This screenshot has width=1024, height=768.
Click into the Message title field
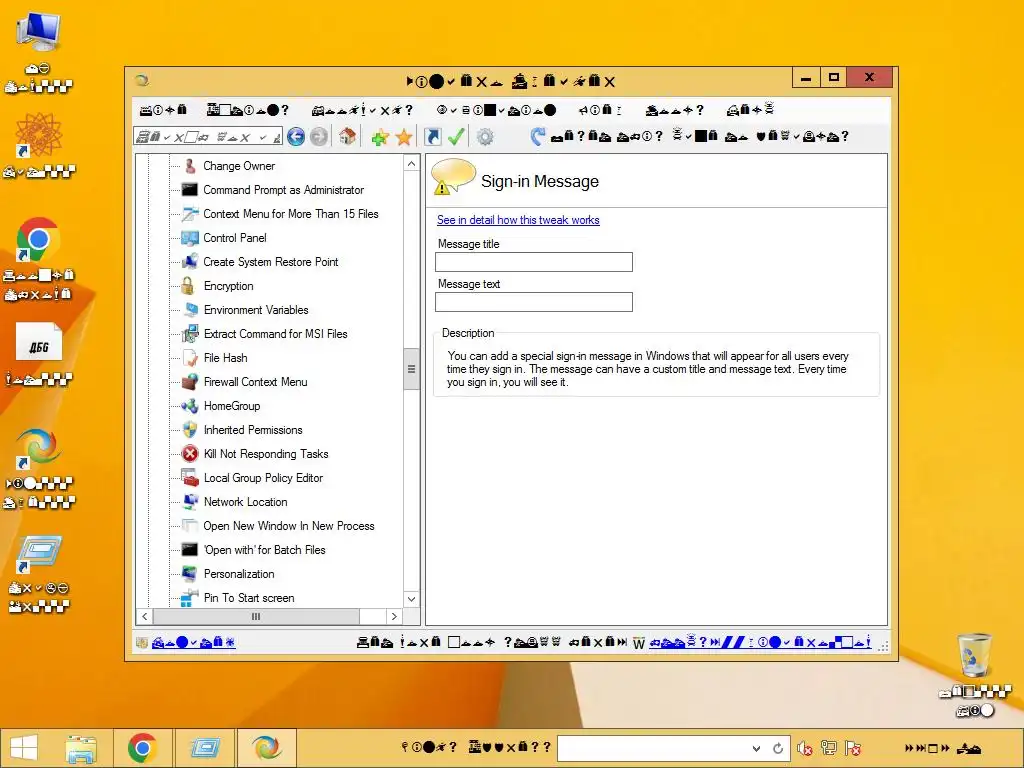tap(534, 262)
